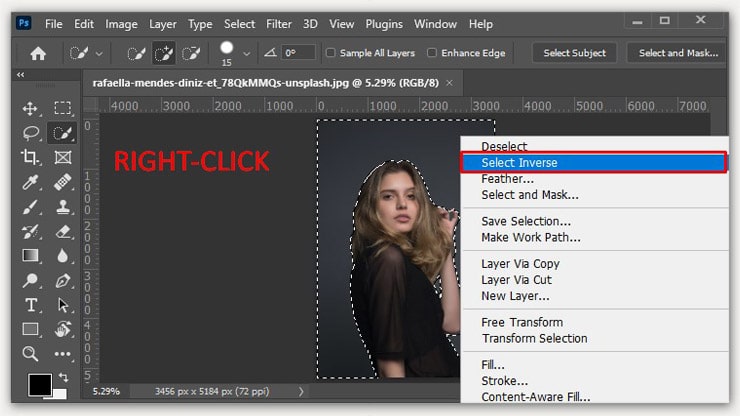Choose the Eyedropper tool

pos(30,182)
